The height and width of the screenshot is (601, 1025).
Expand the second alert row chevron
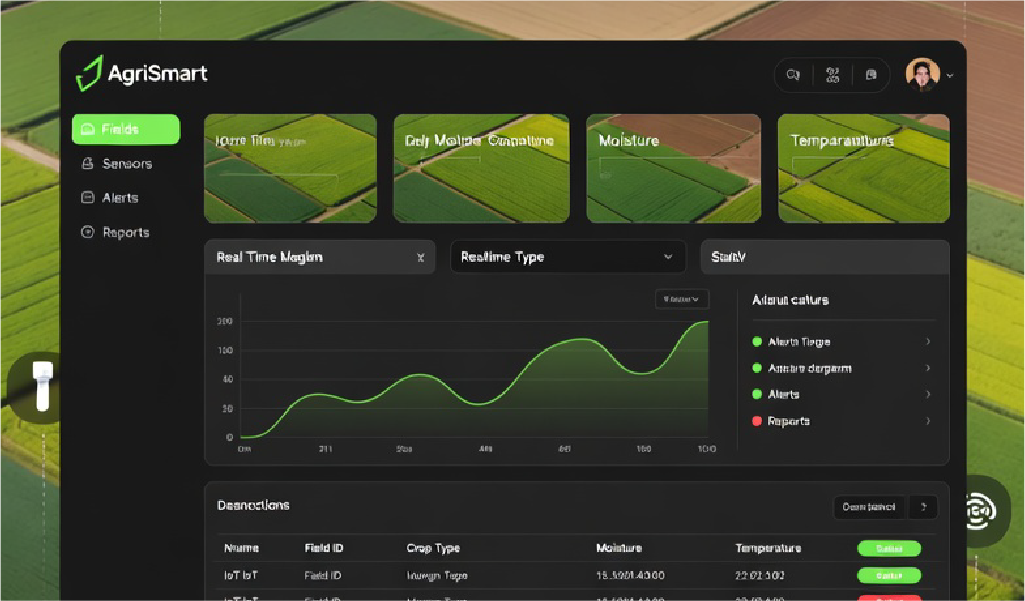(928, 368)
